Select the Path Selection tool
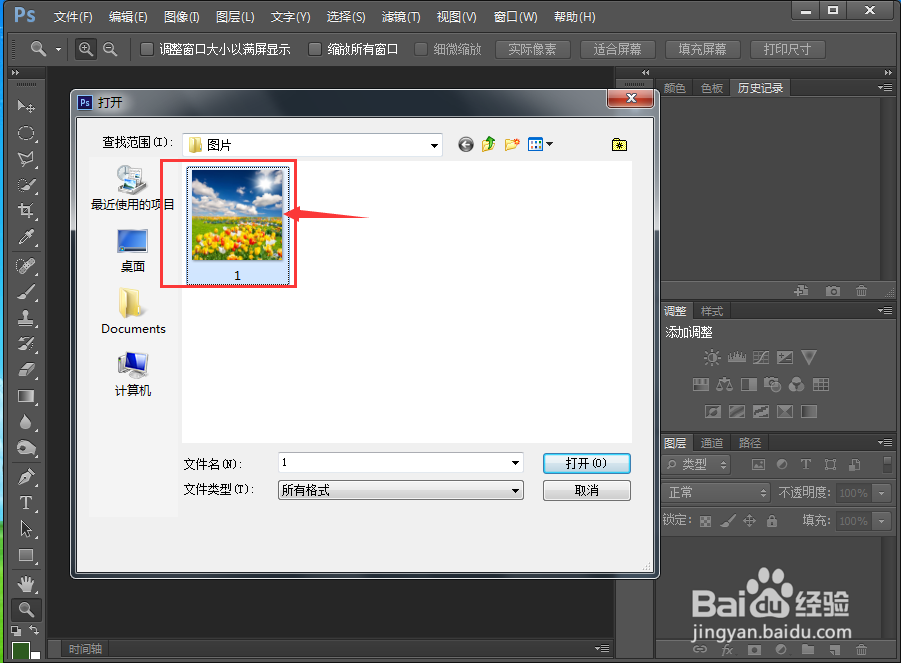The image size is (901, 663). click(26, 529)
